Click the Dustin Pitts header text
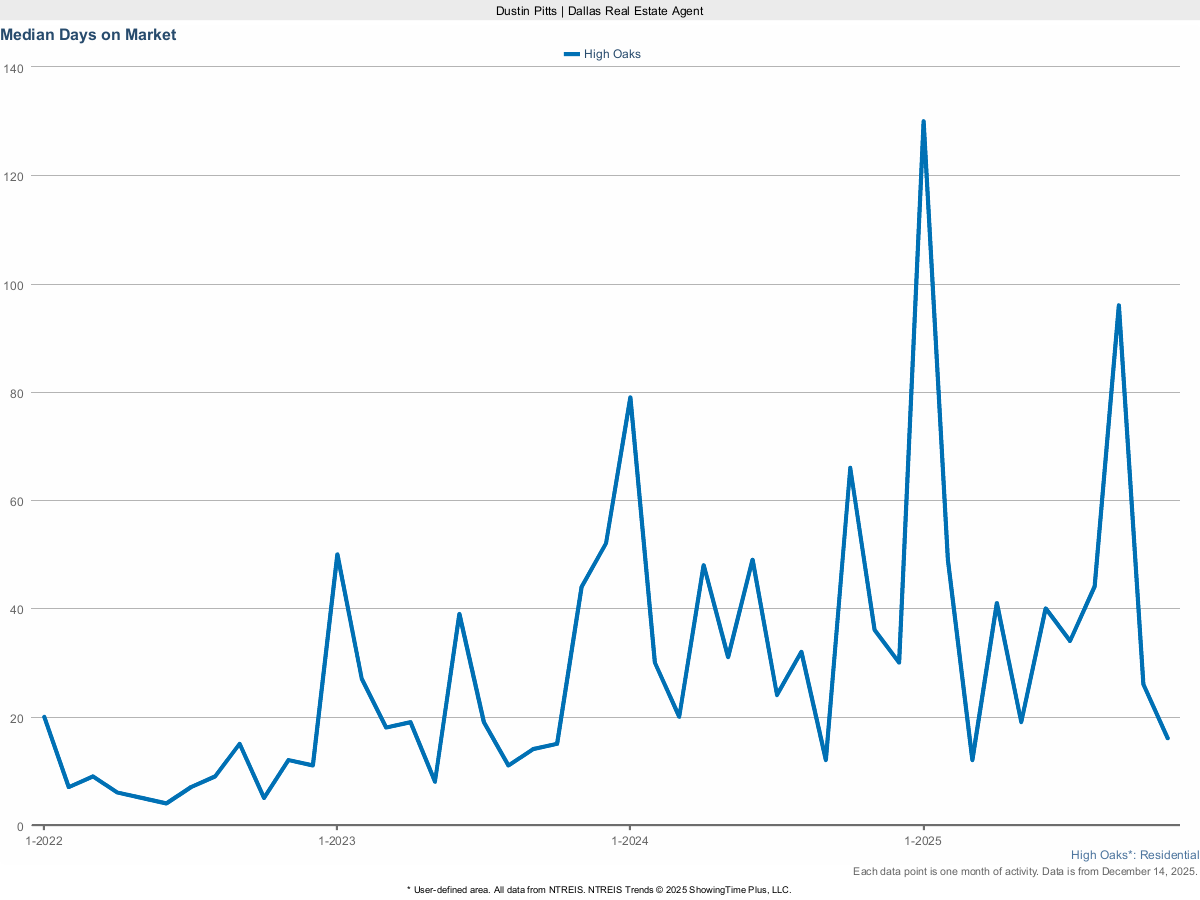The height and width of the screenshot is (900, 1200). pyautogui.click(x=600, y=10)
